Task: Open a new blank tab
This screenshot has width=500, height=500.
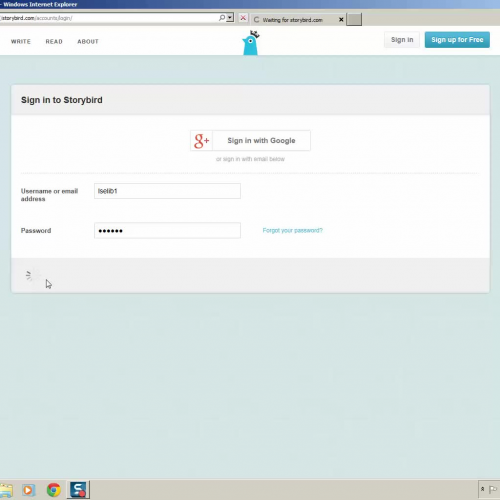Action: 354,19
